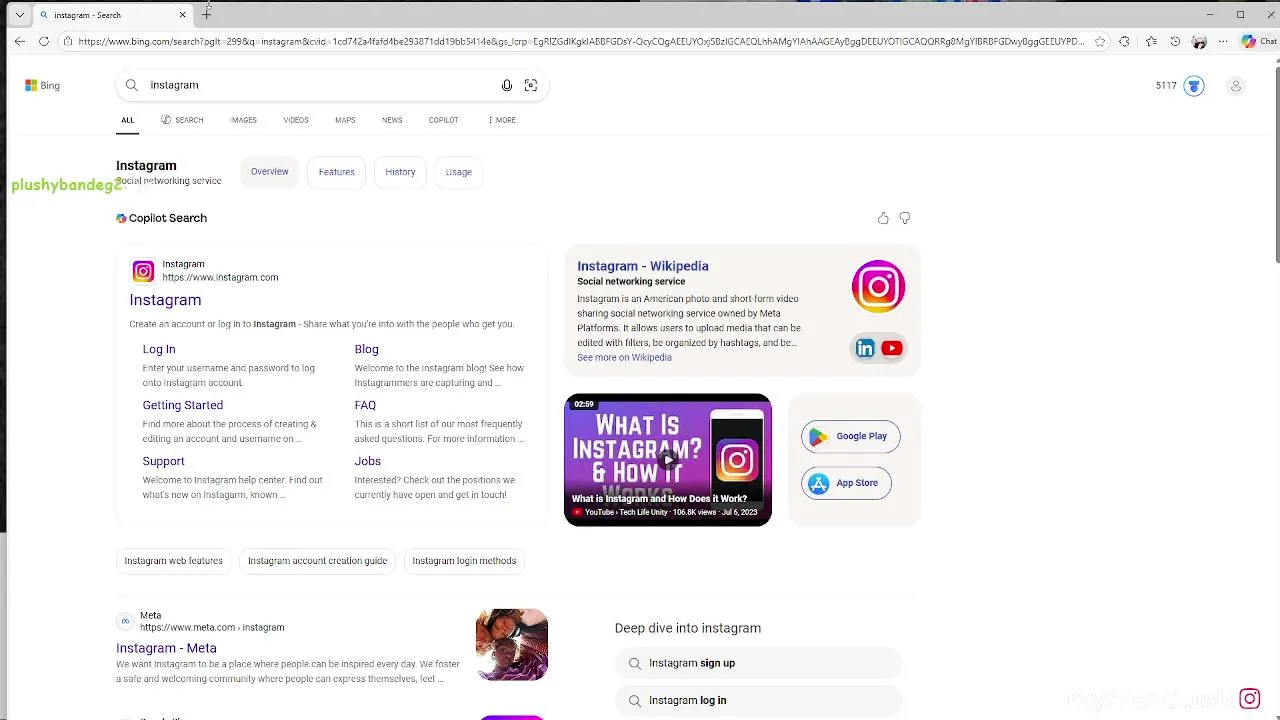
Task: Open the Instagram - Meta result
Action: click(166, 648)
